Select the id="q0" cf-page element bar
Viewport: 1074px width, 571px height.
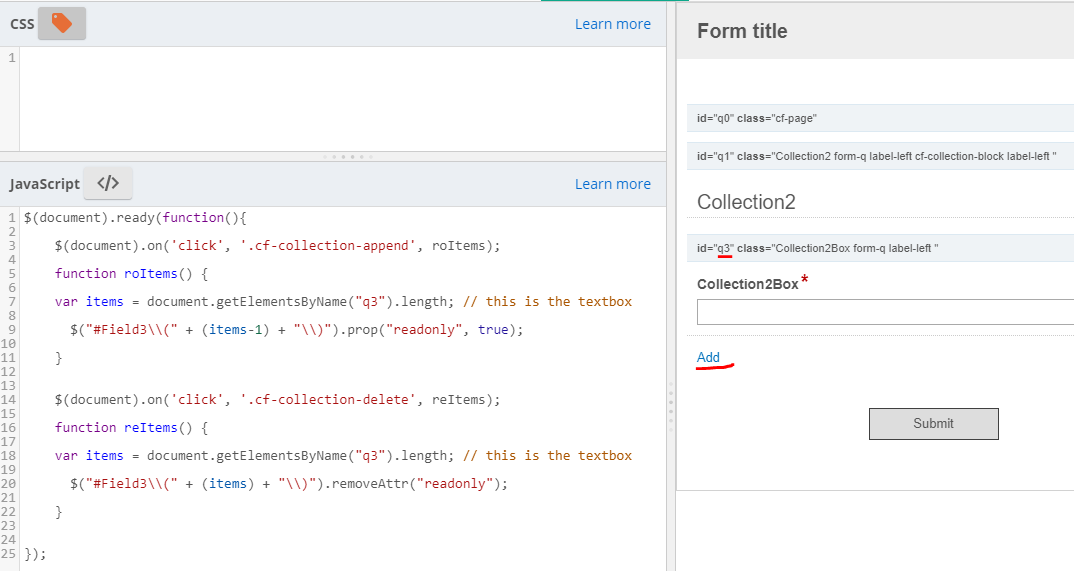(x=880, y=118)
